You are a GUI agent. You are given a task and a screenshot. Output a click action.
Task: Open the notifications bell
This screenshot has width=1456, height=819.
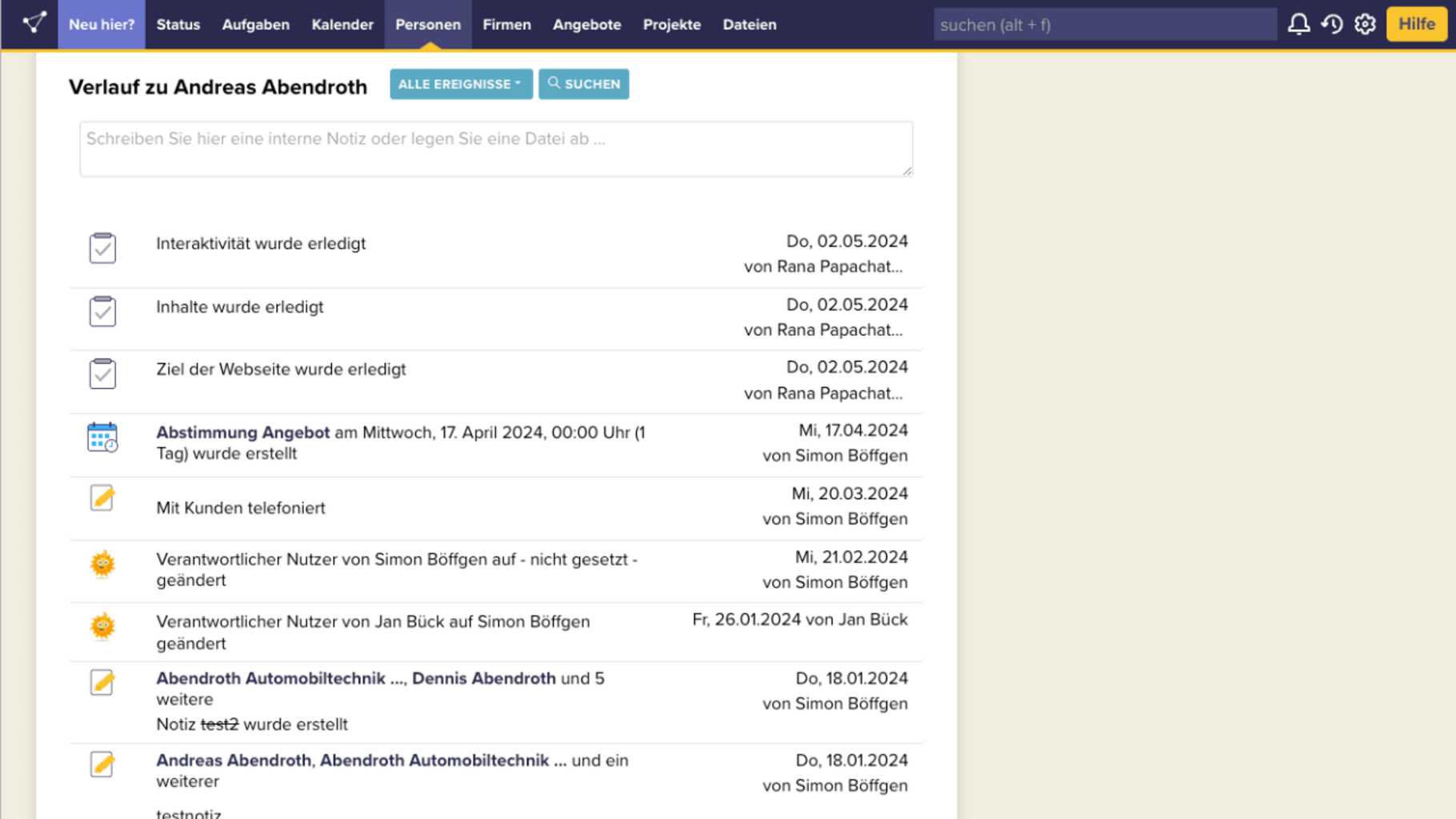pyautogui.click(x=1298, y=24)
